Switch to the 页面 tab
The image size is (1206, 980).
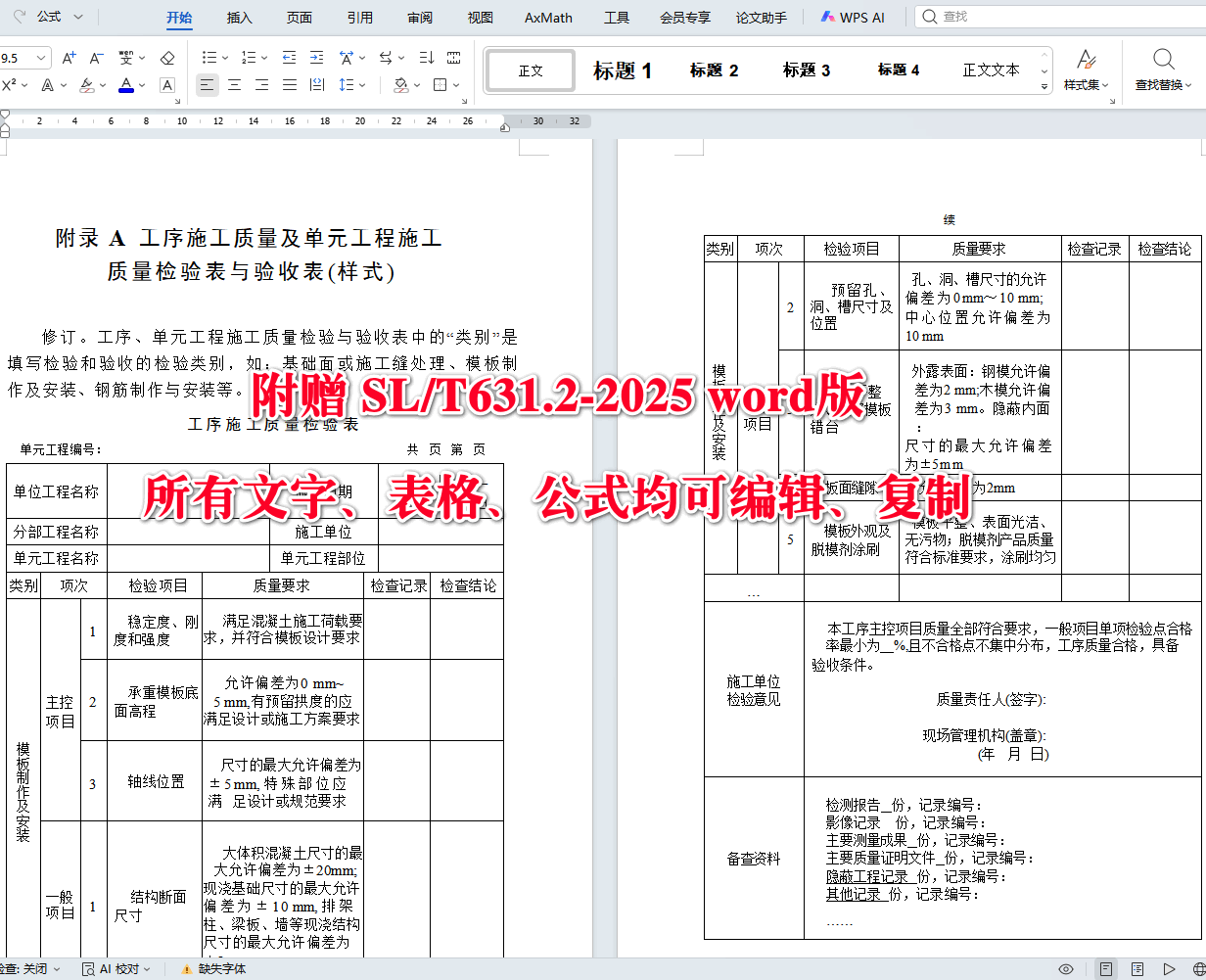coord(300,18)
